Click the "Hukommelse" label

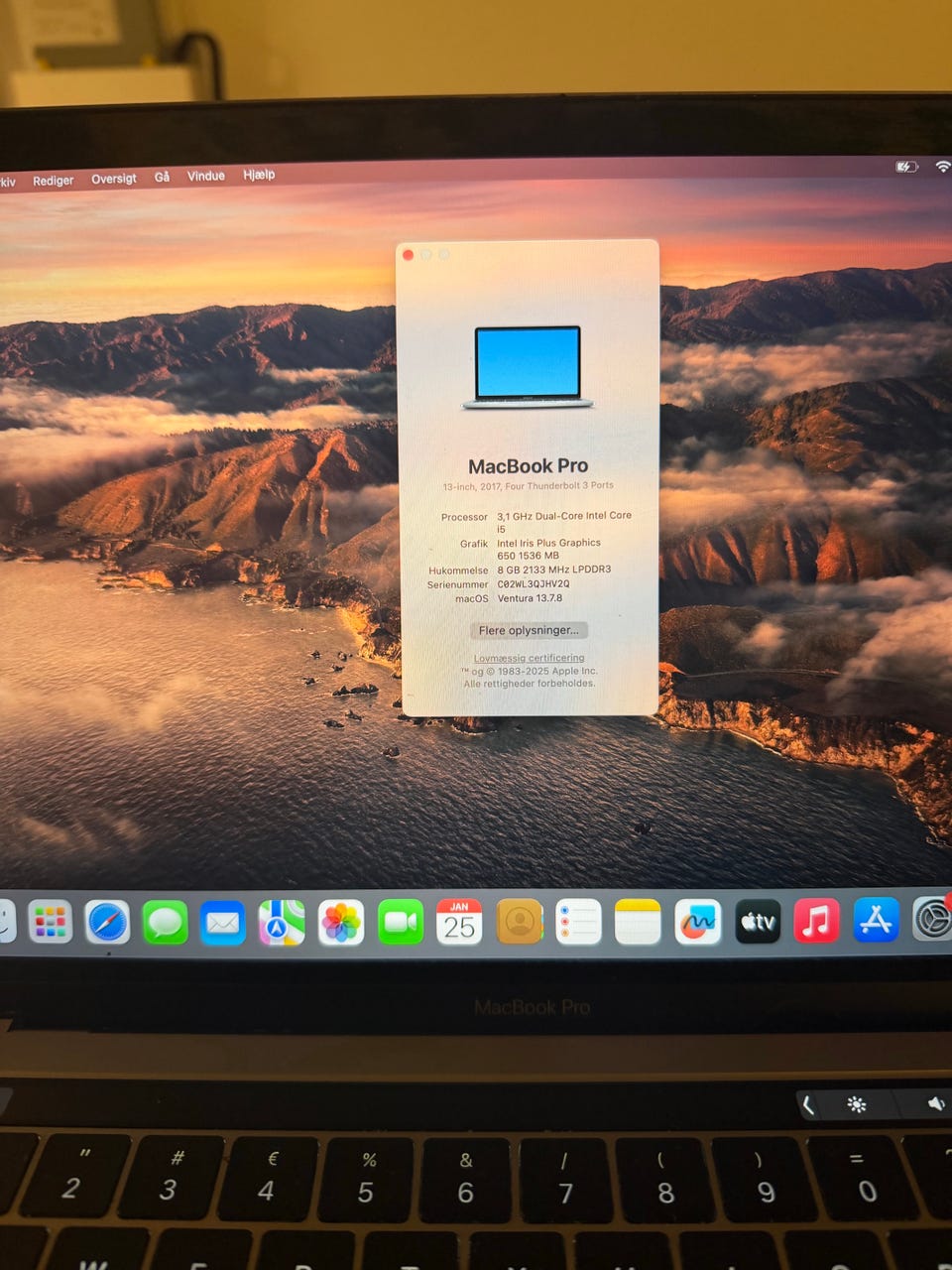click(458, 571)
